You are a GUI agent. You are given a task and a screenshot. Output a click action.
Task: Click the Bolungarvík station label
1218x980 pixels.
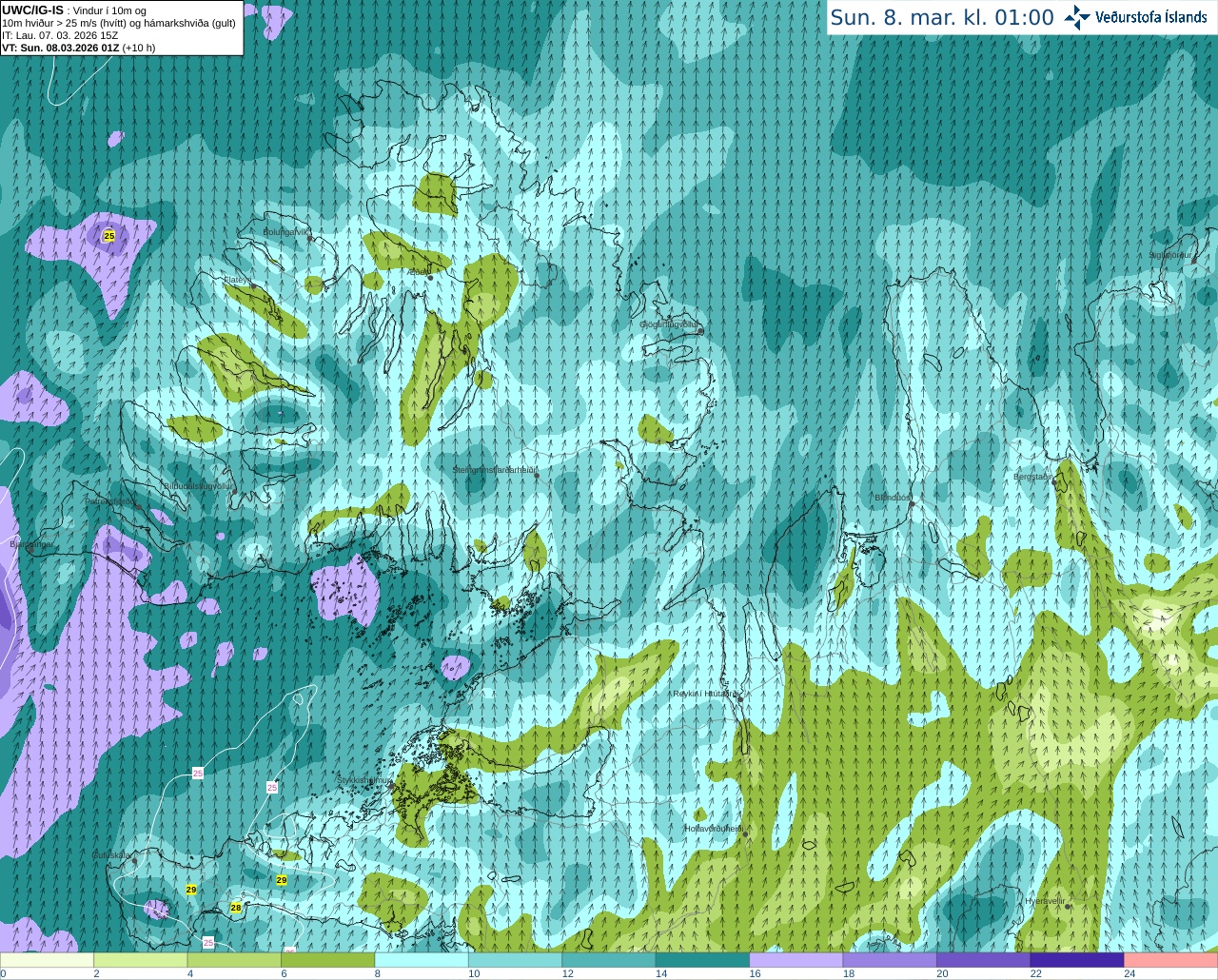click(x=286, y=231)
